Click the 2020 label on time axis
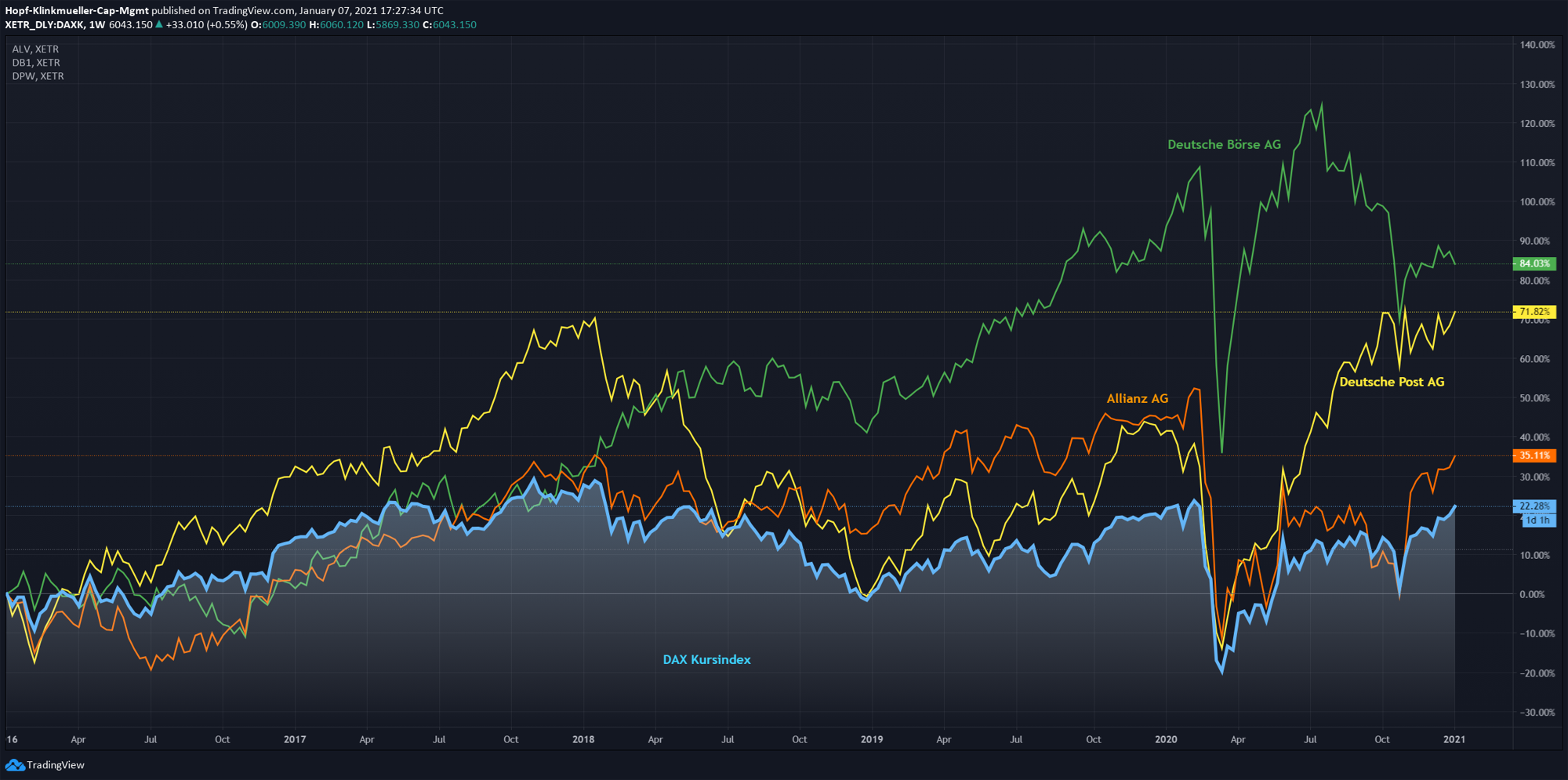The width and height of the screenshot is (1568, 780). pyautogui.click(x=1166, y=739)
